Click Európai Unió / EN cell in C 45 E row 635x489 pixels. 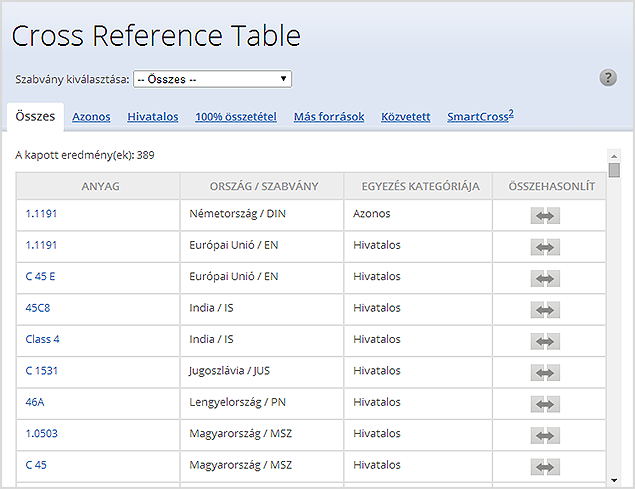point(262,278)
